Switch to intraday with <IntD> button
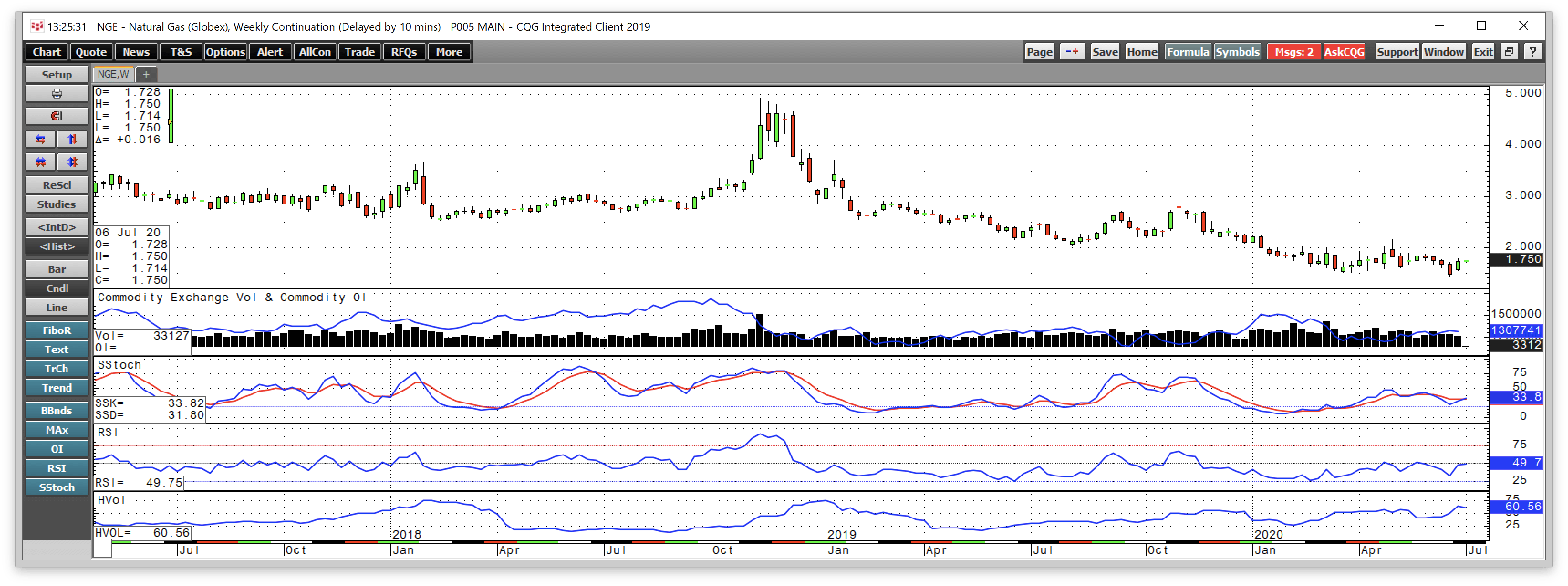 tap(57, 227)
